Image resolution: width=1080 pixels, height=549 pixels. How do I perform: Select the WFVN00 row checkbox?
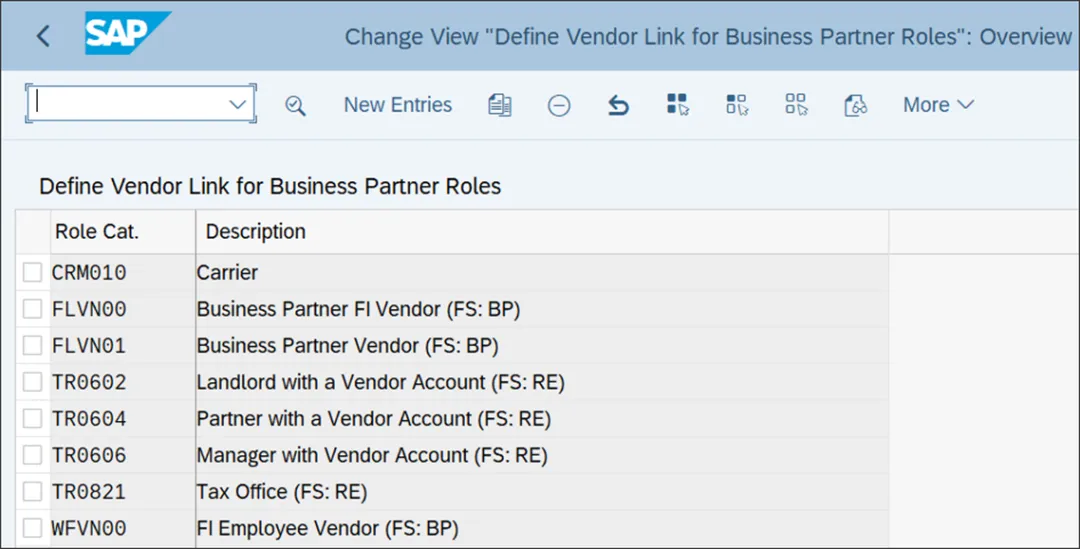(x=33, y=527)
